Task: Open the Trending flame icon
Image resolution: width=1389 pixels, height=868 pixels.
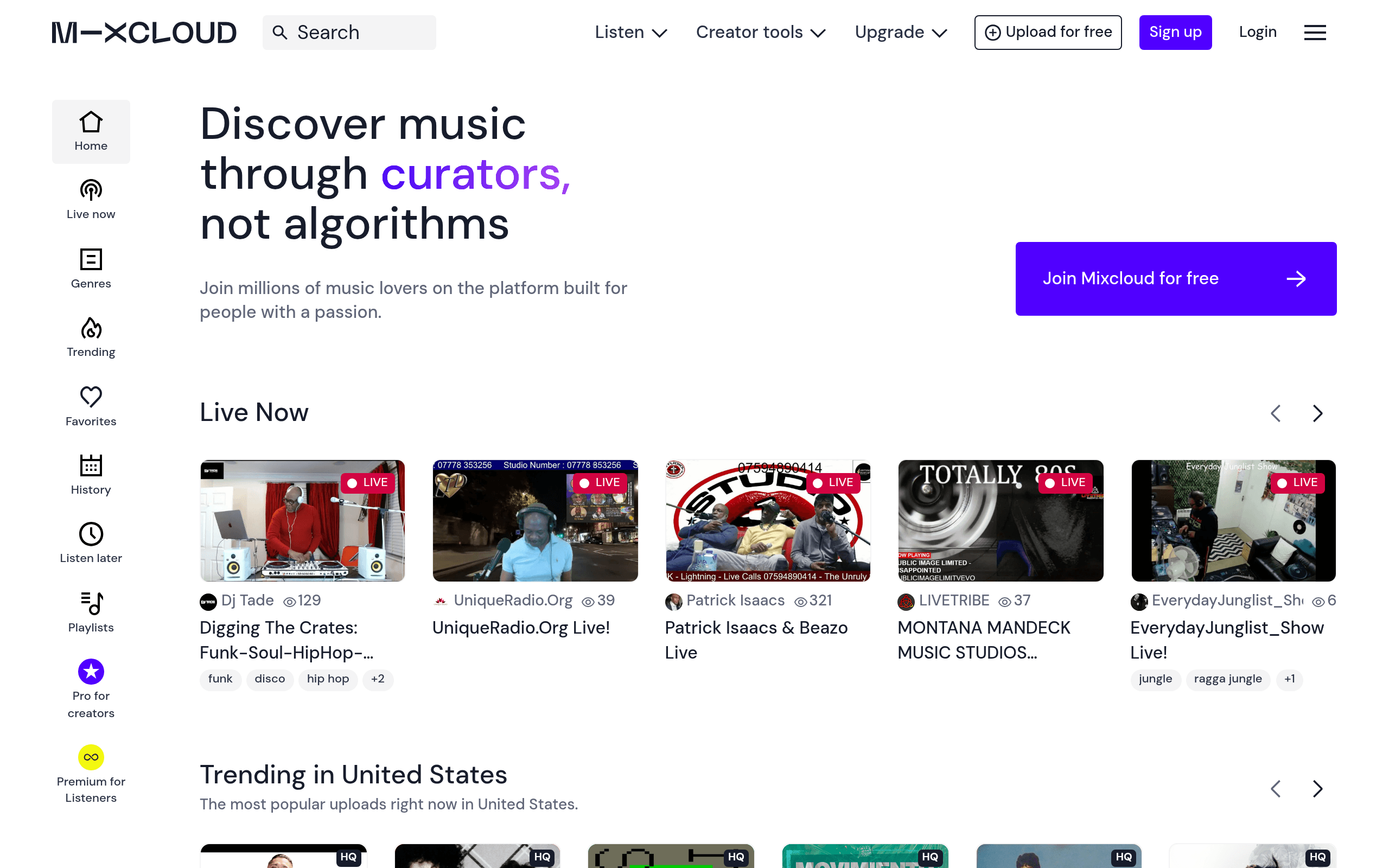Action: coord(91,328)
